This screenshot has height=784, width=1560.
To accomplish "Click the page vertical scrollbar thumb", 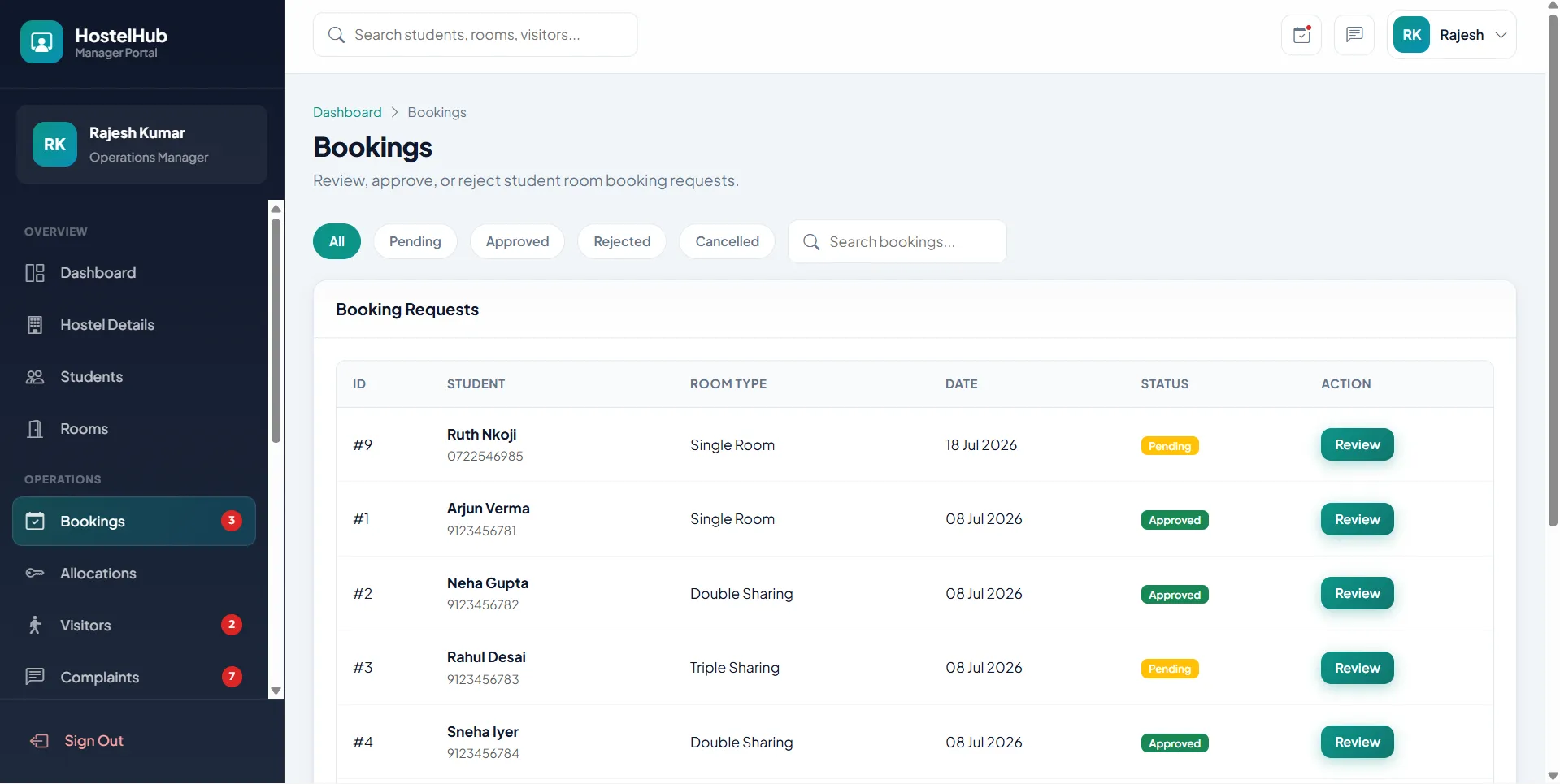I will (x=1553, y=271).
